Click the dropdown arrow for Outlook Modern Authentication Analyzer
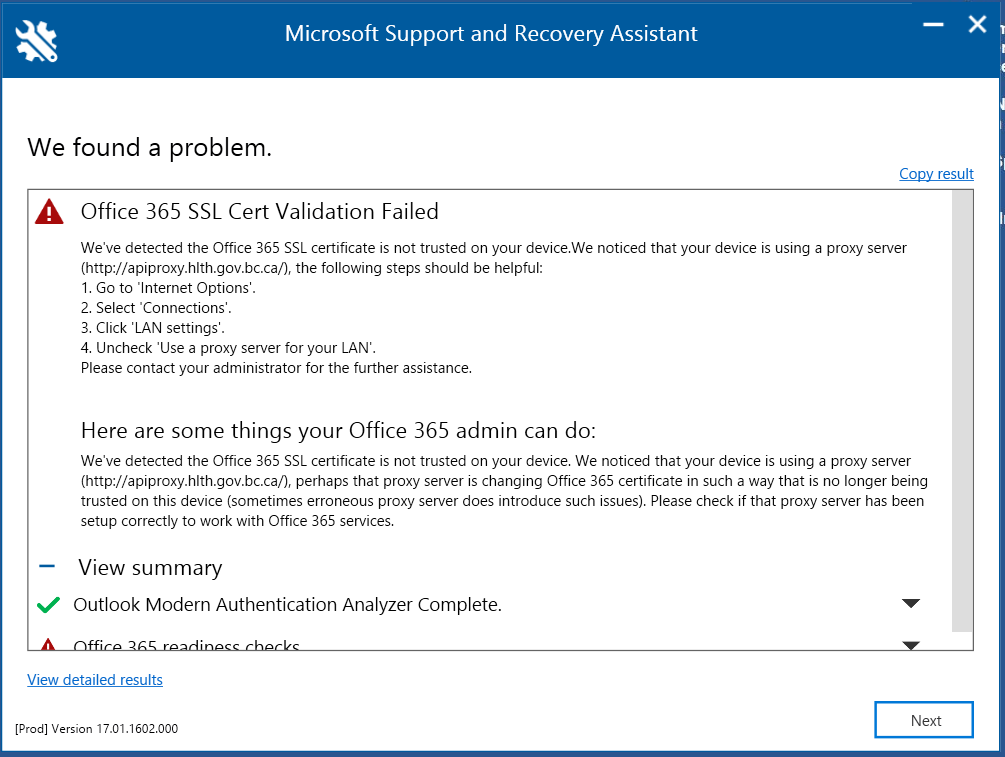Screen dimensions: 1005x757 (911, 603)
